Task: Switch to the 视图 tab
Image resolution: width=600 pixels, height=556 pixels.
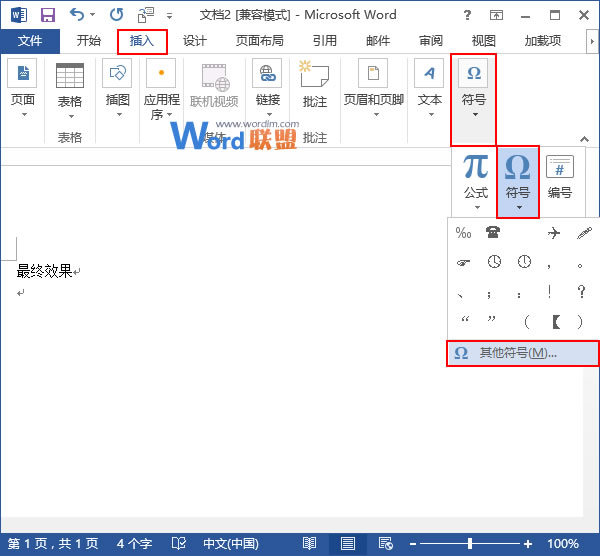Action: pos(484,41)
